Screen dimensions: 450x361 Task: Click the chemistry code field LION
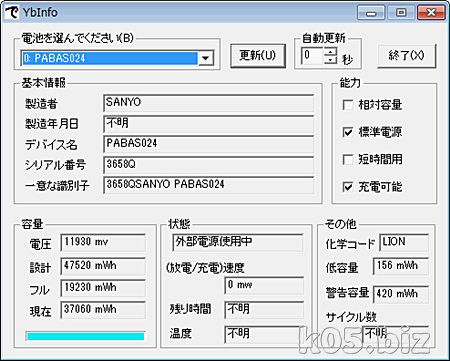(x=404, y=242)
